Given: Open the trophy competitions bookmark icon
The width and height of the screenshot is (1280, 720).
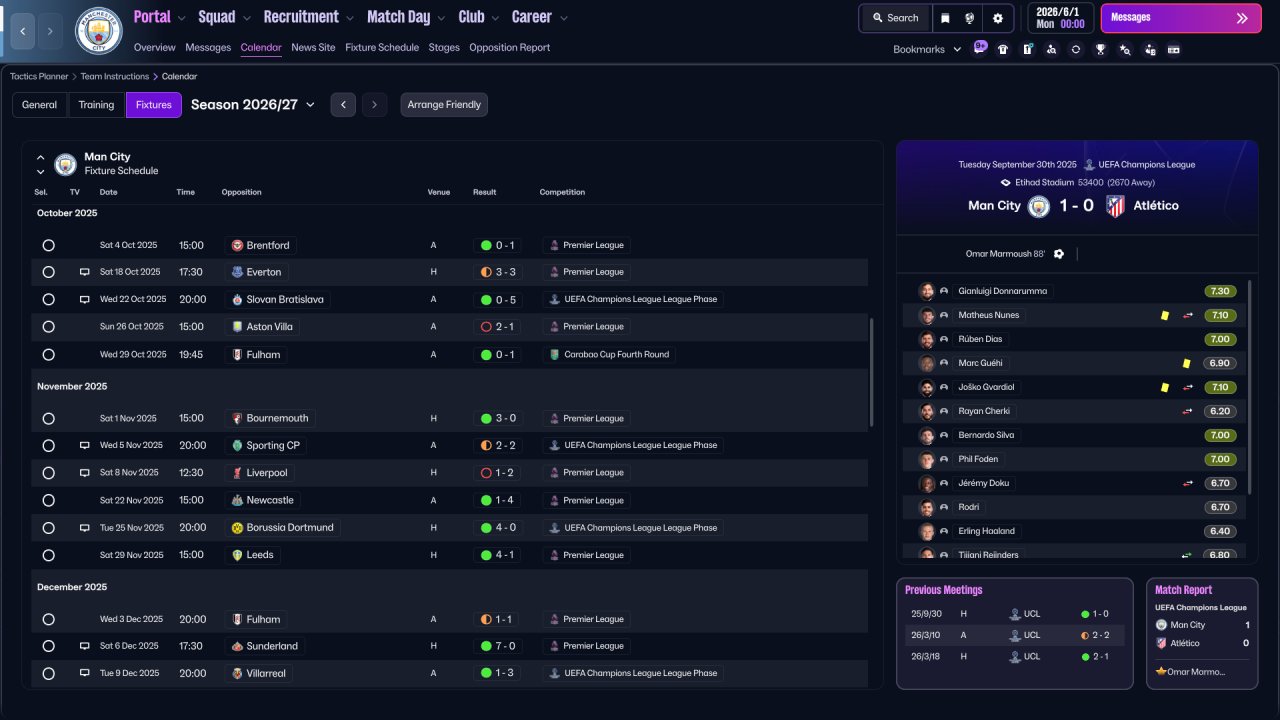Looking at the screenshot, I should [x=1100, y=49].
